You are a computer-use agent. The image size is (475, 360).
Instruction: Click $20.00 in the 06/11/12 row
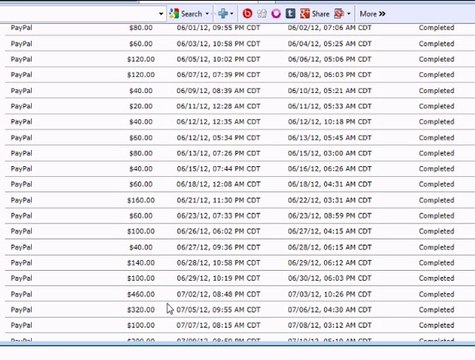141,106
